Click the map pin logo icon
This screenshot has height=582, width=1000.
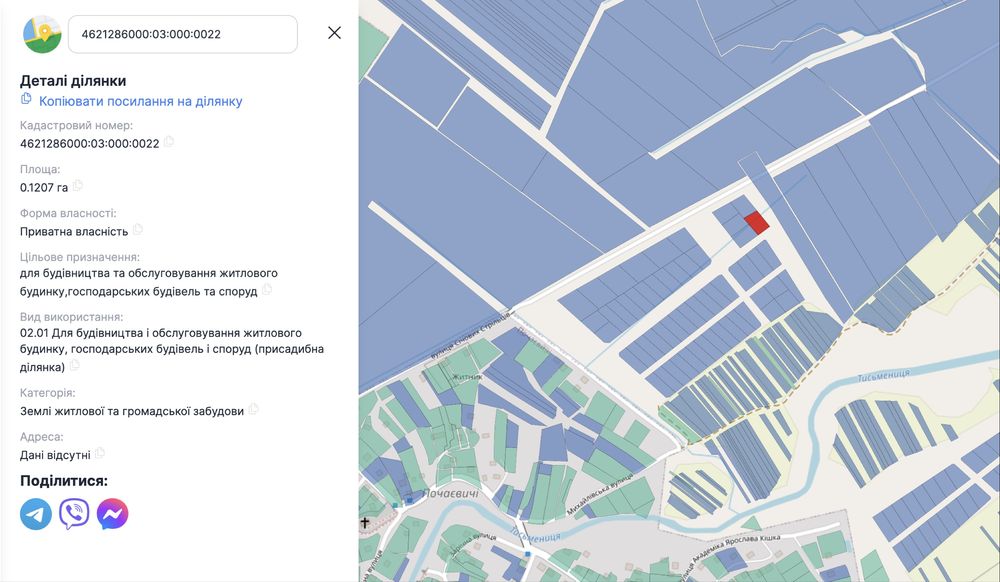[x=42, y=34]
